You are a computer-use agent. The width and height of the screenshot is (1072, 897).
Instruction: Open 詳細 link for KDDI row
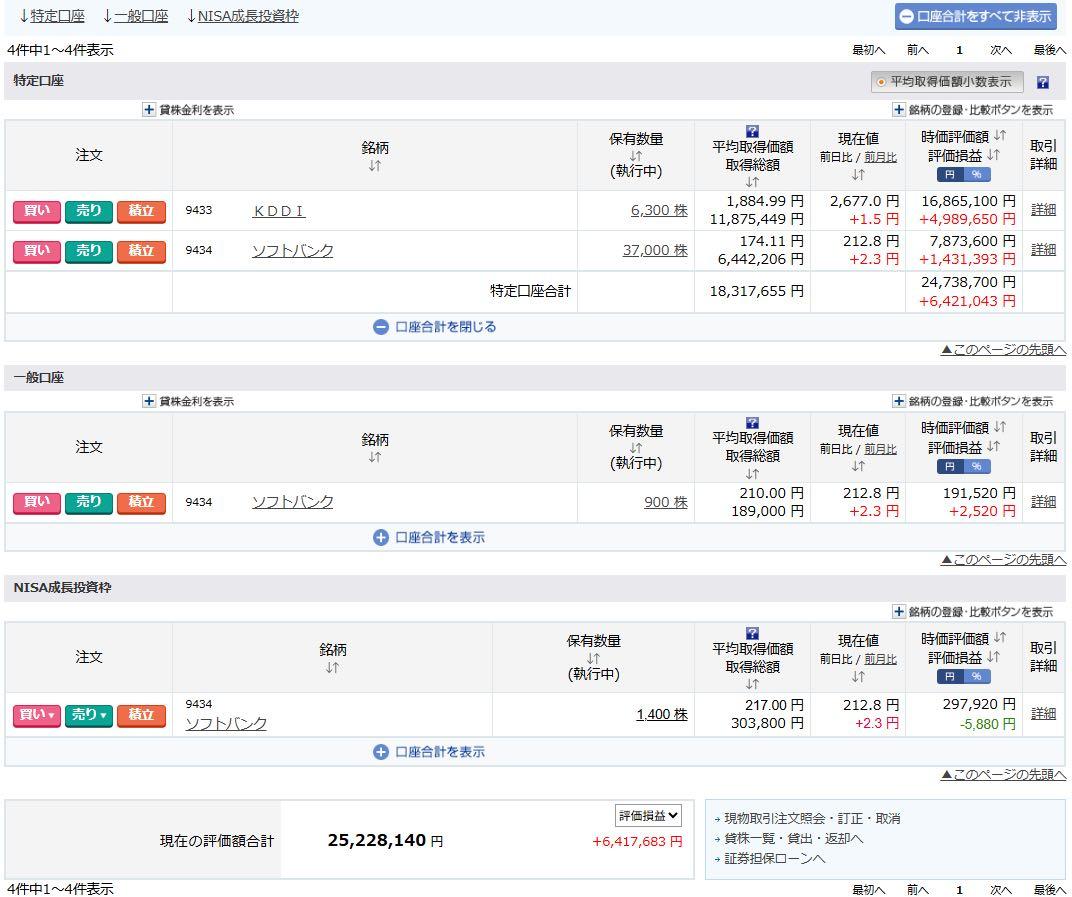click(x=1043, y=210)
